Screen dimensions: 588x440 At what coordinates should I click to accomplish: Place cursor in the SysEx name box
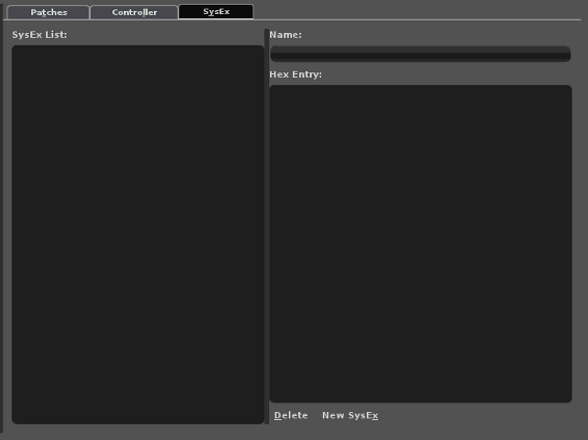pyautogui.click(x=420, y=54)
